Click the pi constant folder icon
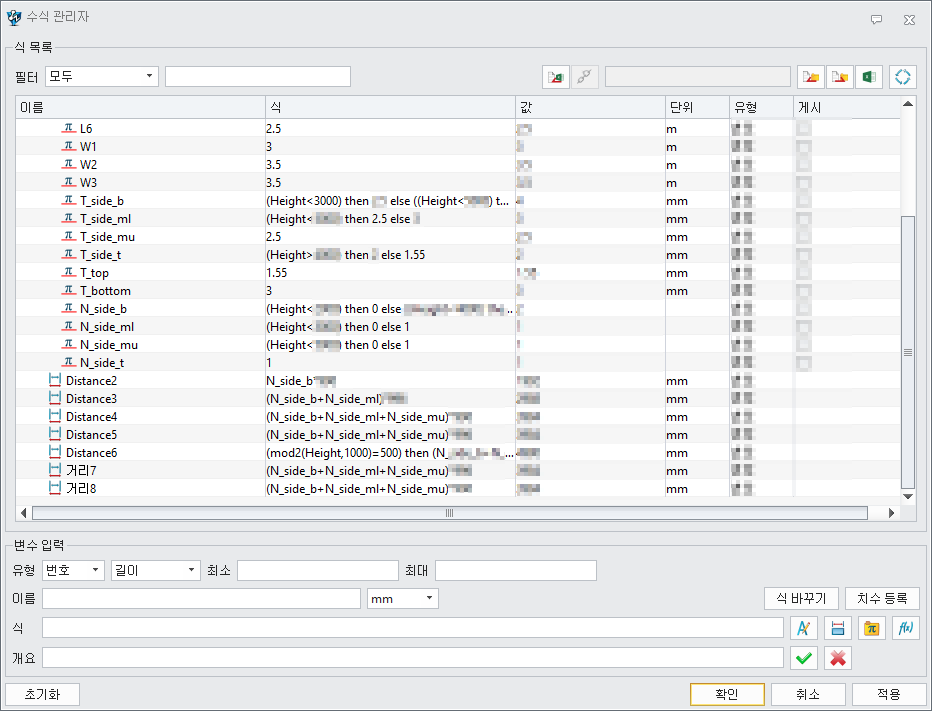 tap(872, 628)
